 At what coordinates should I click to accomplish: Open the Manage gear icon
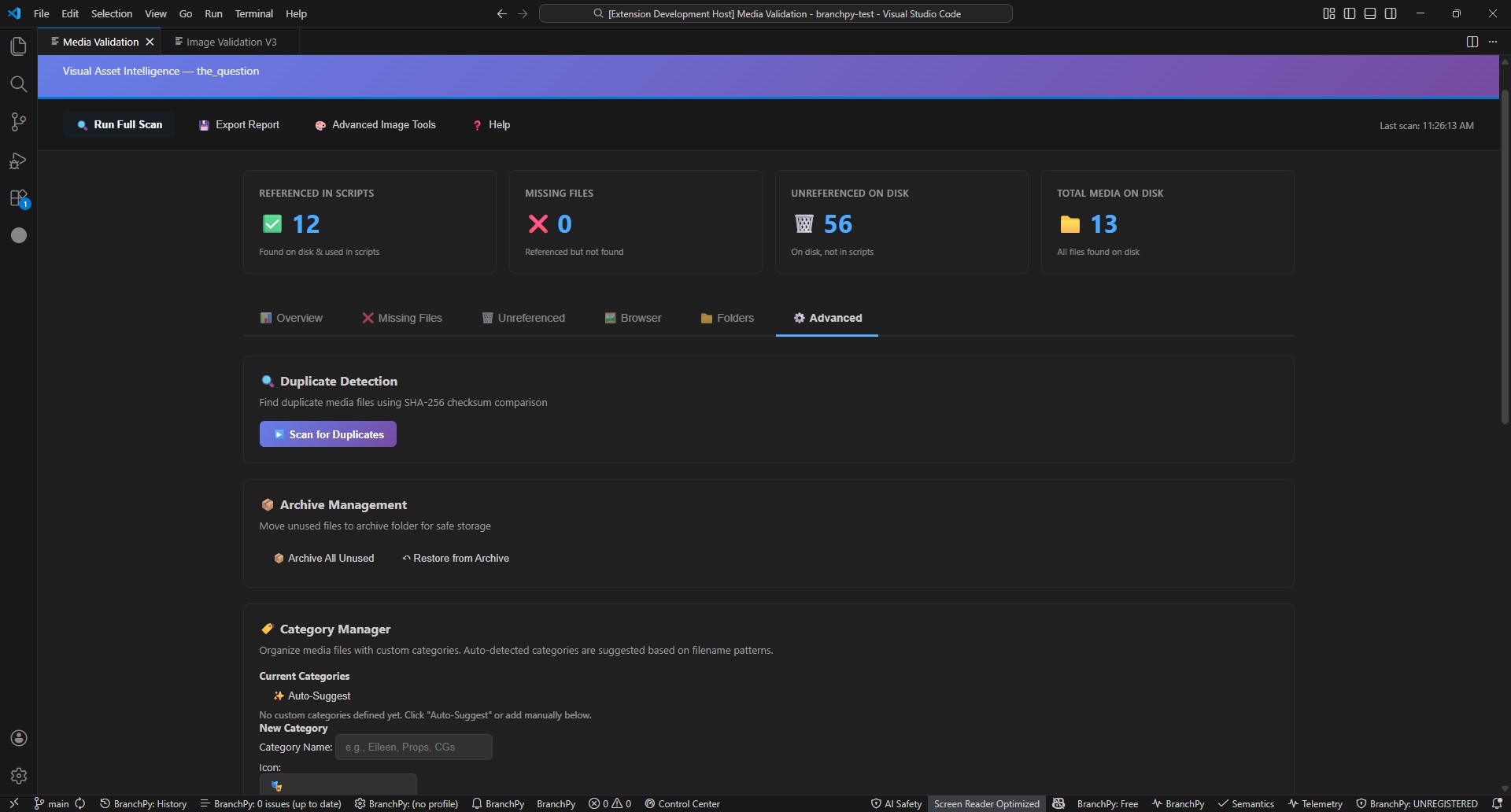point(19,776)
